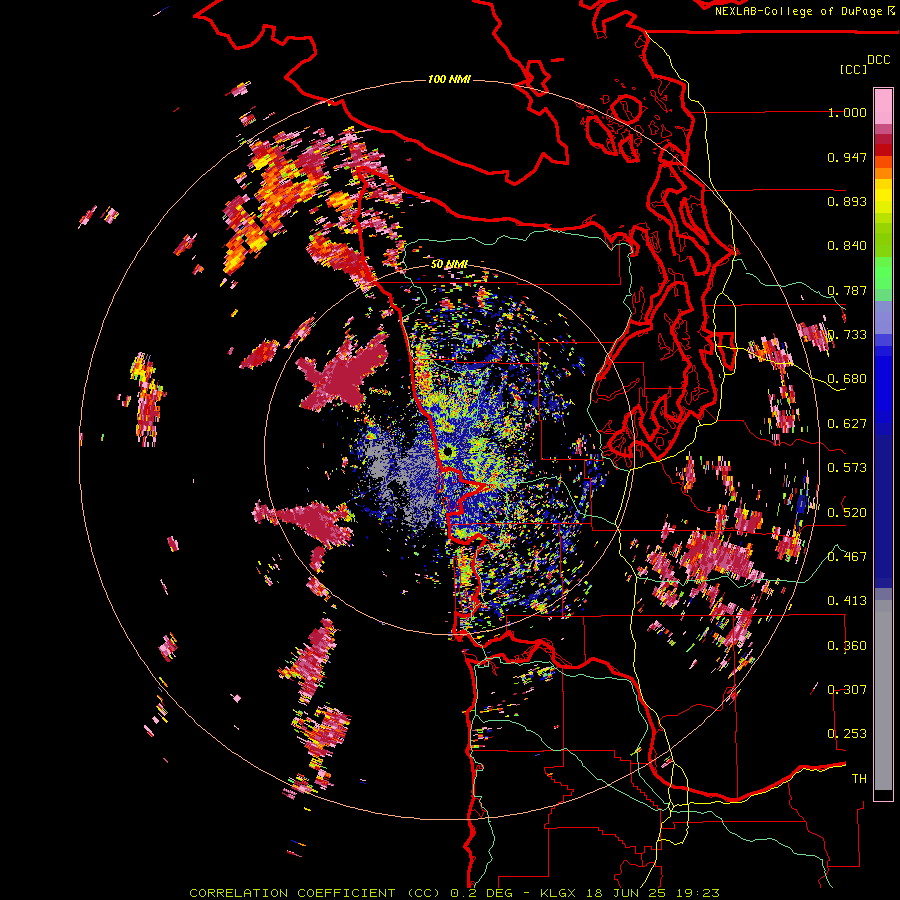
Task: Click the 100 NMI range ring label
Action: click(449, 79)
